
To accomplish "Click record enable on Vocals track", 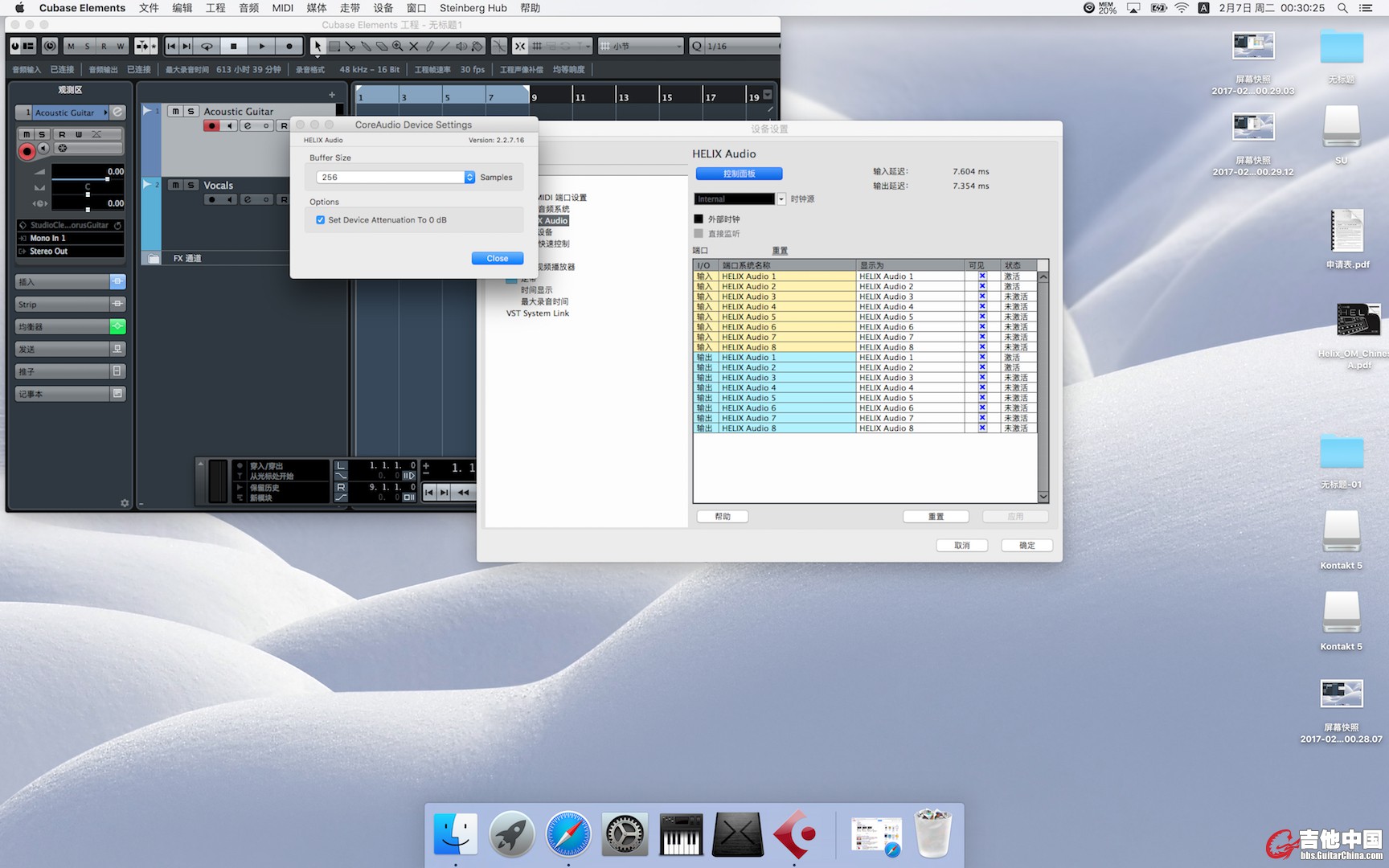I will 211,199.
